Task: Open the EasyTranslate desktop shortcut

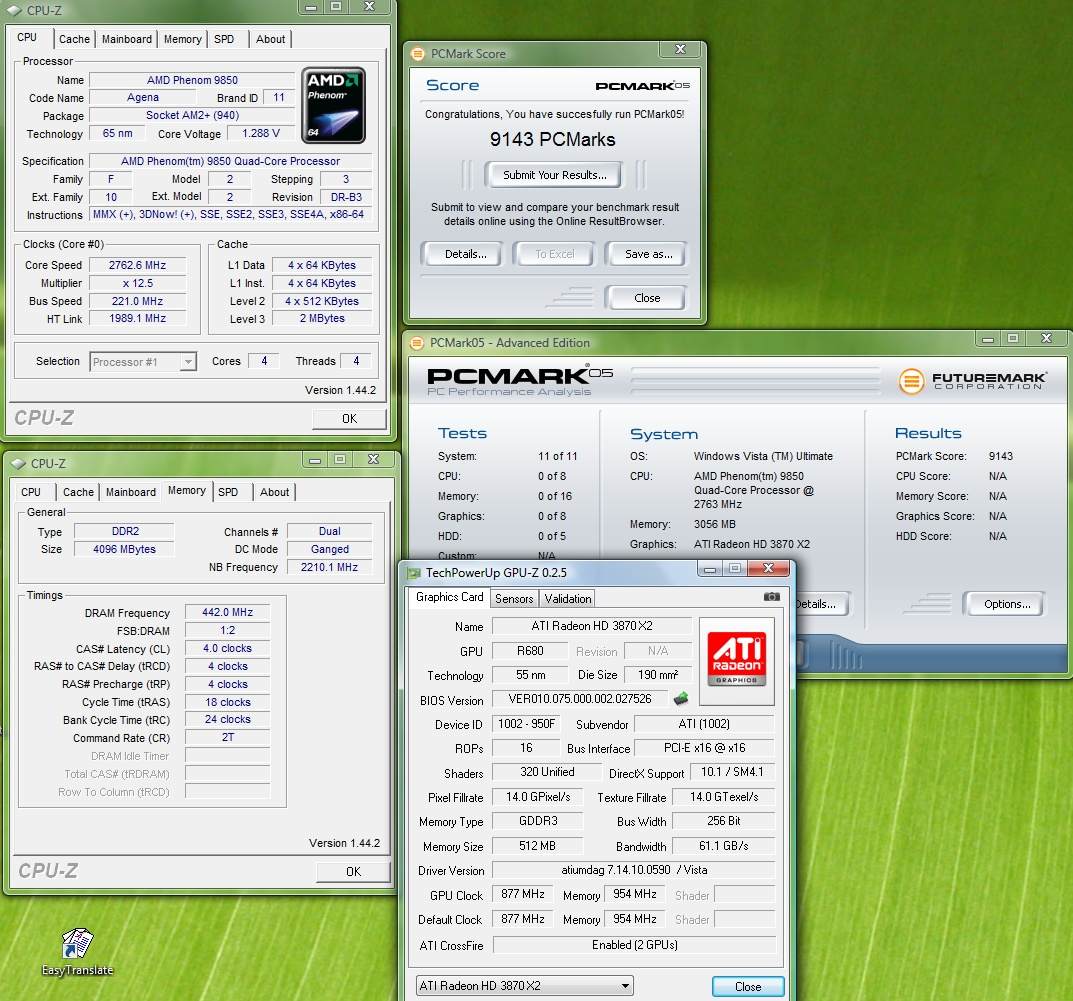Action: (x=77, y=952)
